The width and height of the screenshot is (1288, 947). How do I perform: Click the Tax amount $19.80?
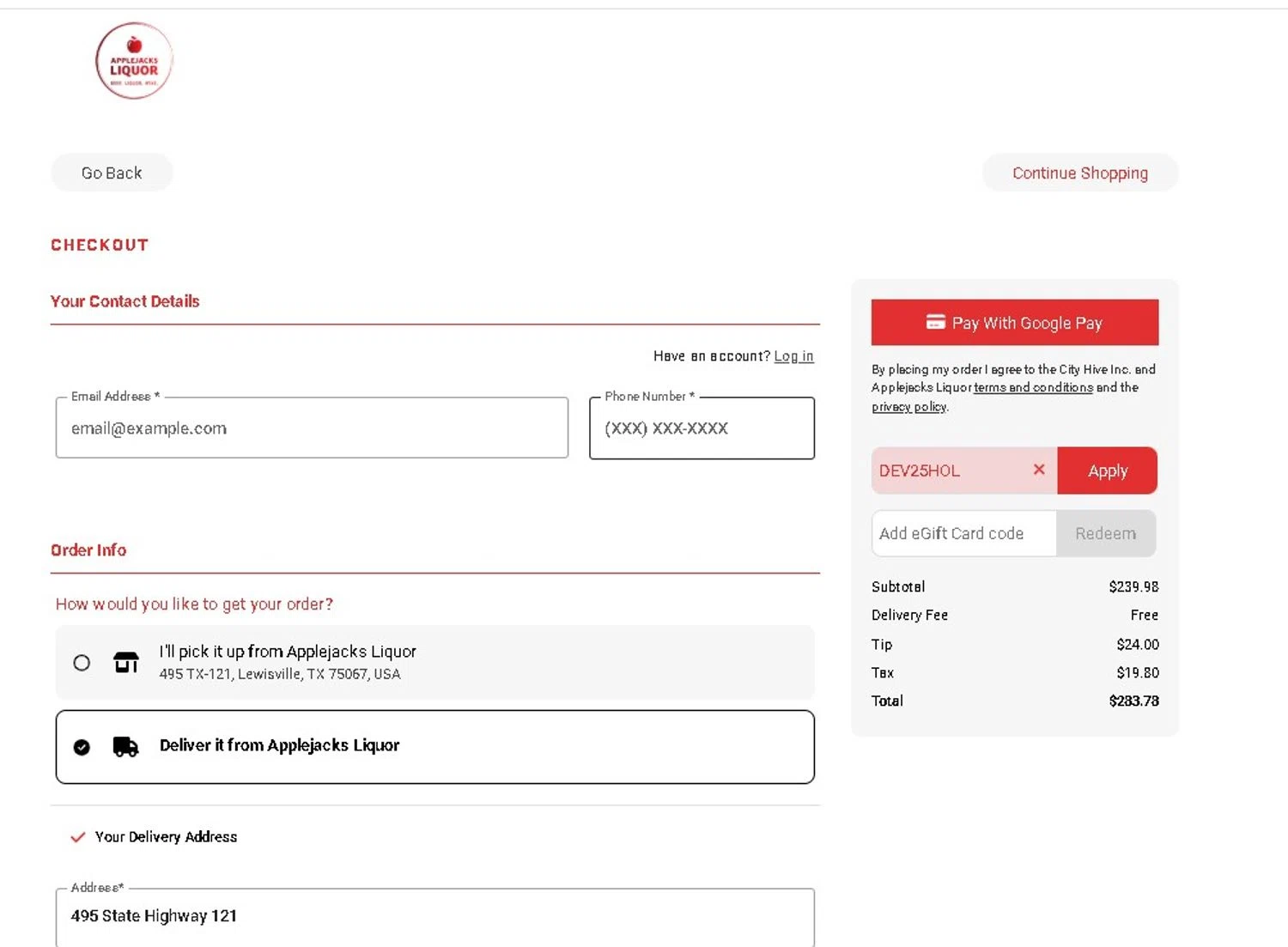click(x=1138, y=672)
